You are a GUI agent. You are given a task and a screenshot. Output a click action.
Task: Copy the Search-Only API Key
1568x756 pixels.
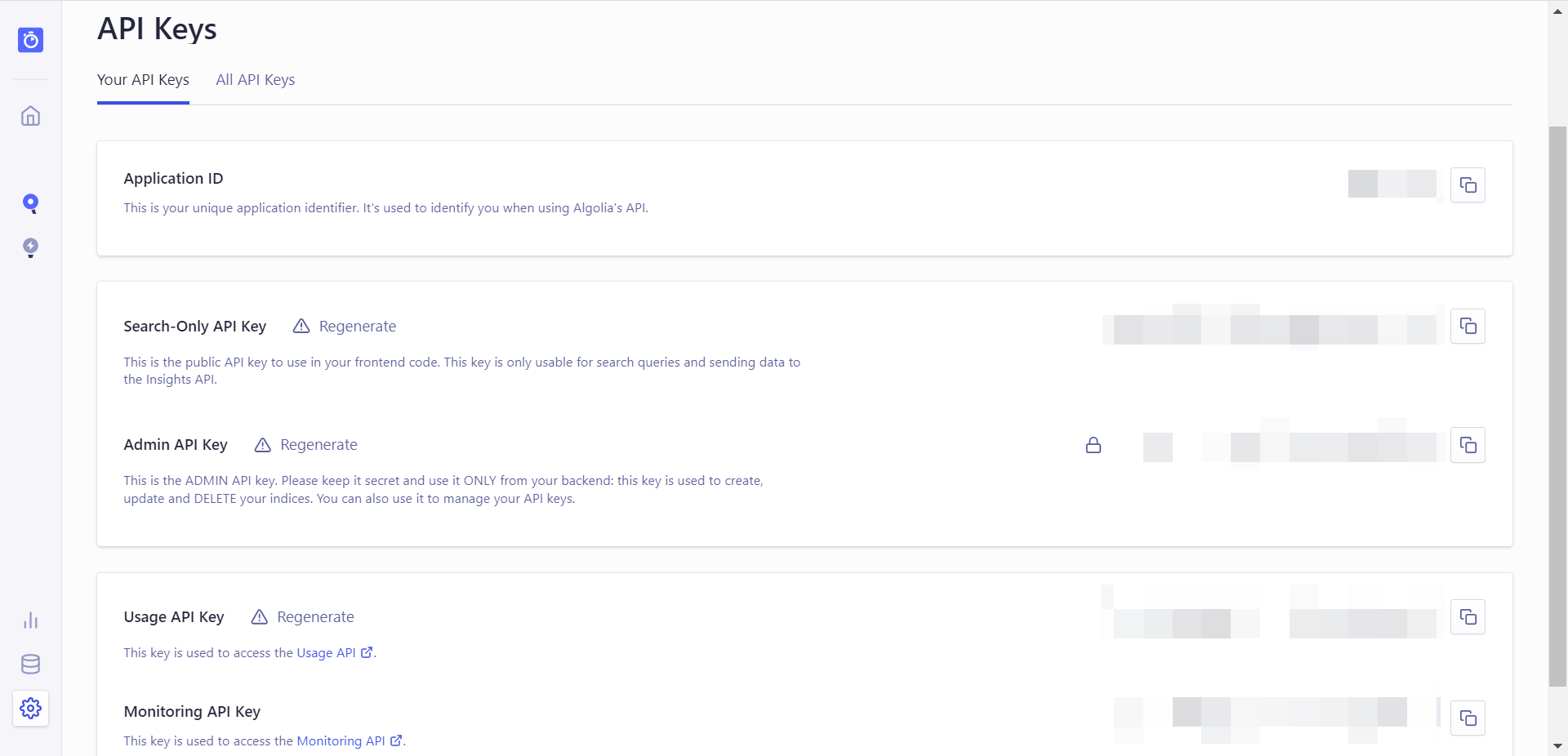click(1468, 326)
